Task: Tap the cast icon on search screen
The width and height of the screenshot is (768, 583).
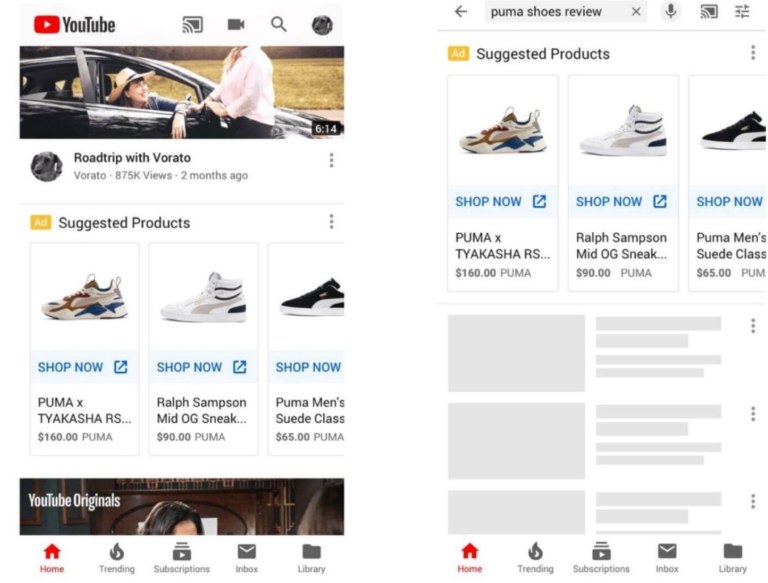Action: [x=709, y=11]
